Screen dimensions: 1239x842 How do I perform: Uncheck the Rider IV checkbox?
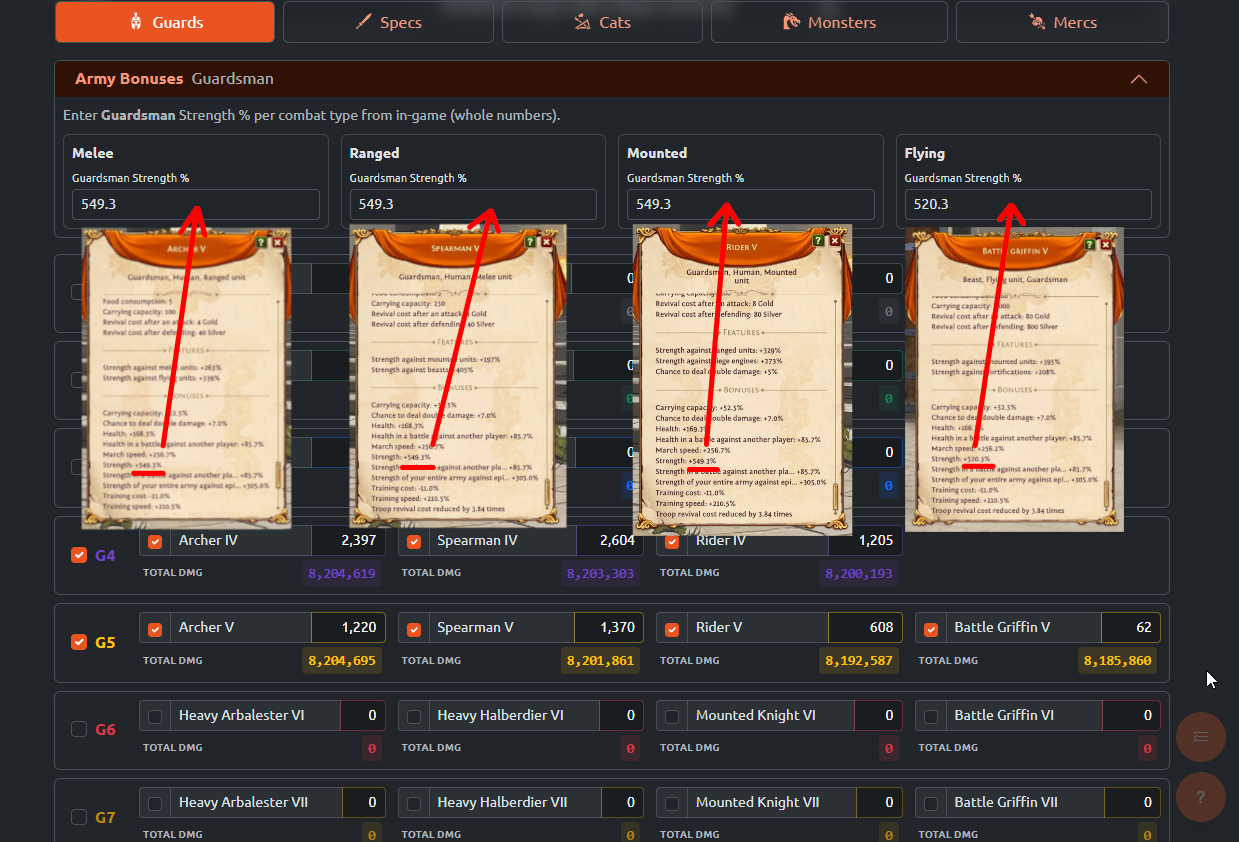click(x=672, y=542)
